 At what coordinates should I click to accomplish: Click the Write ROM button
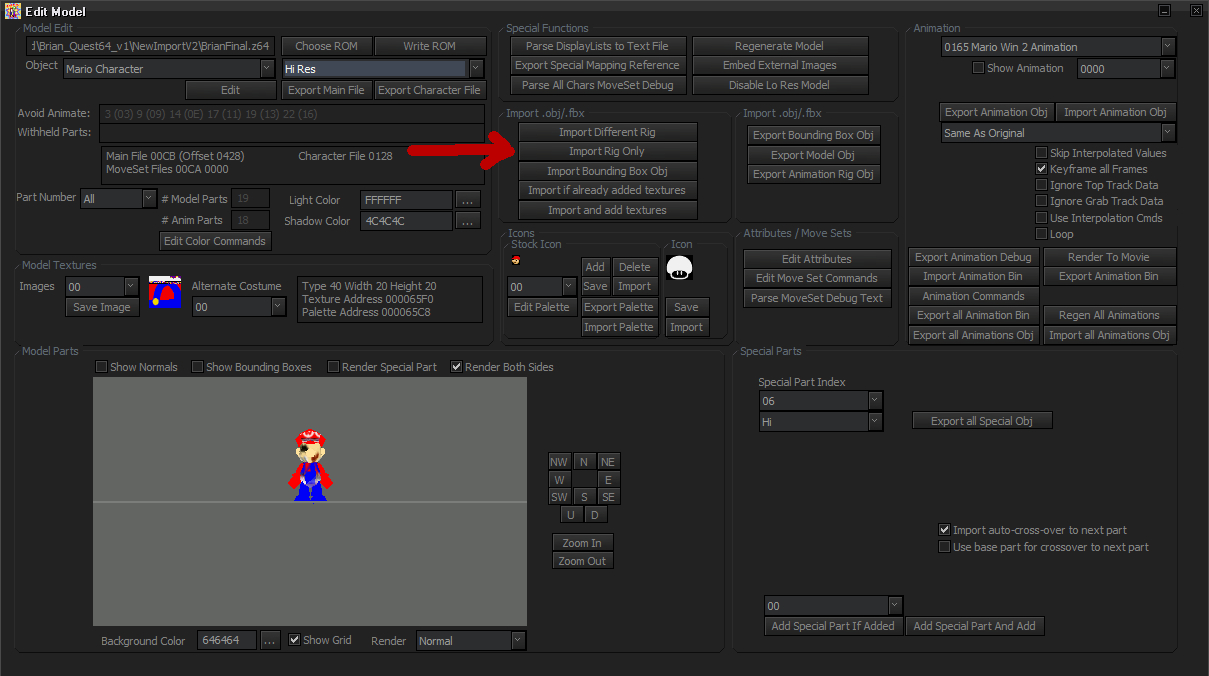(430, 46)
